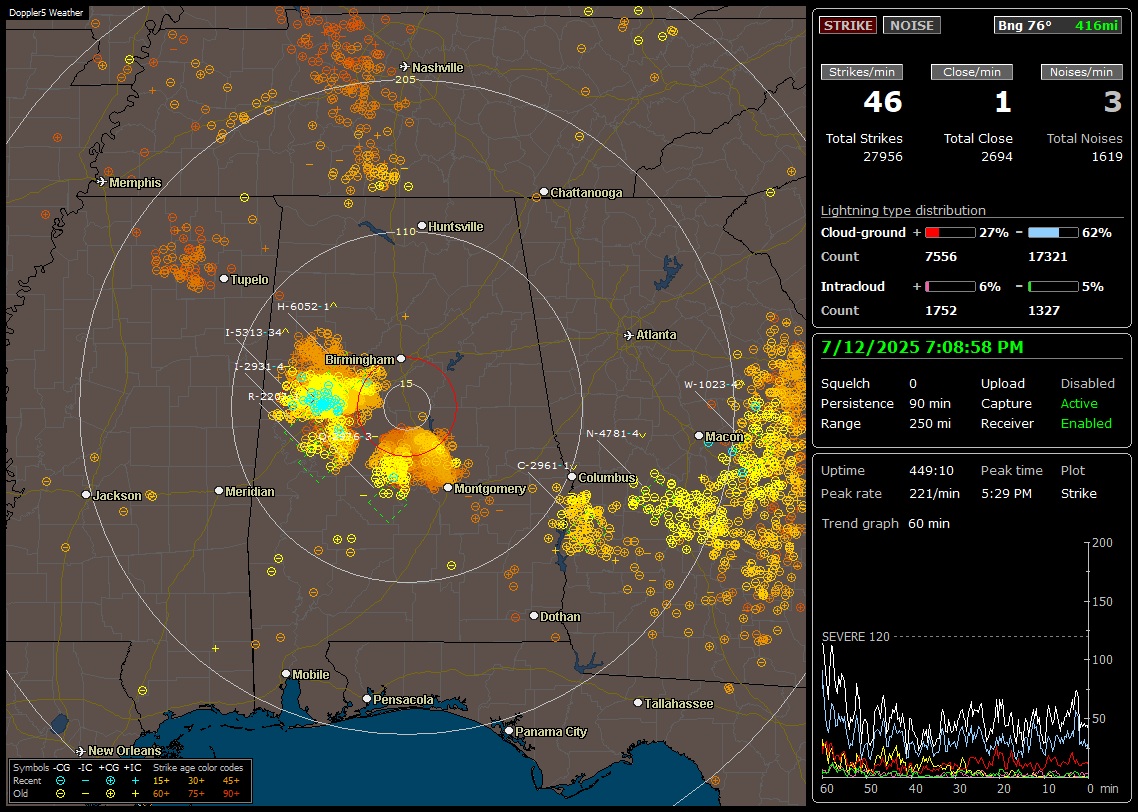
Task: Click the Total Close value 2694
Action: (x=996, y=156)
